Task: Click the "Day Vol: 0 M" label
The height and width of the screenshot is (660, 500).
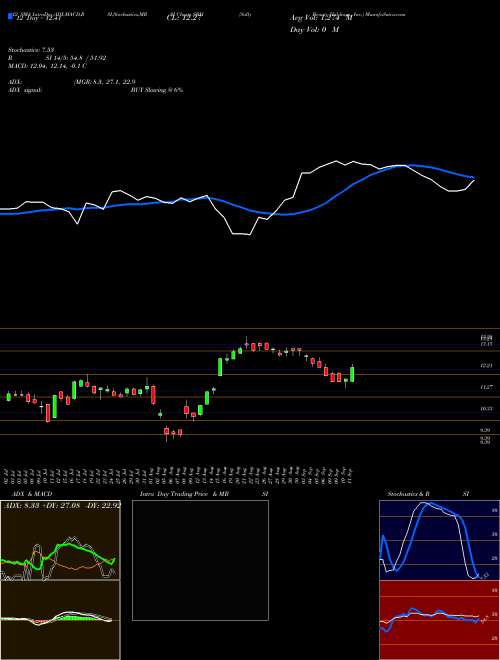Action: click(315, 30)
